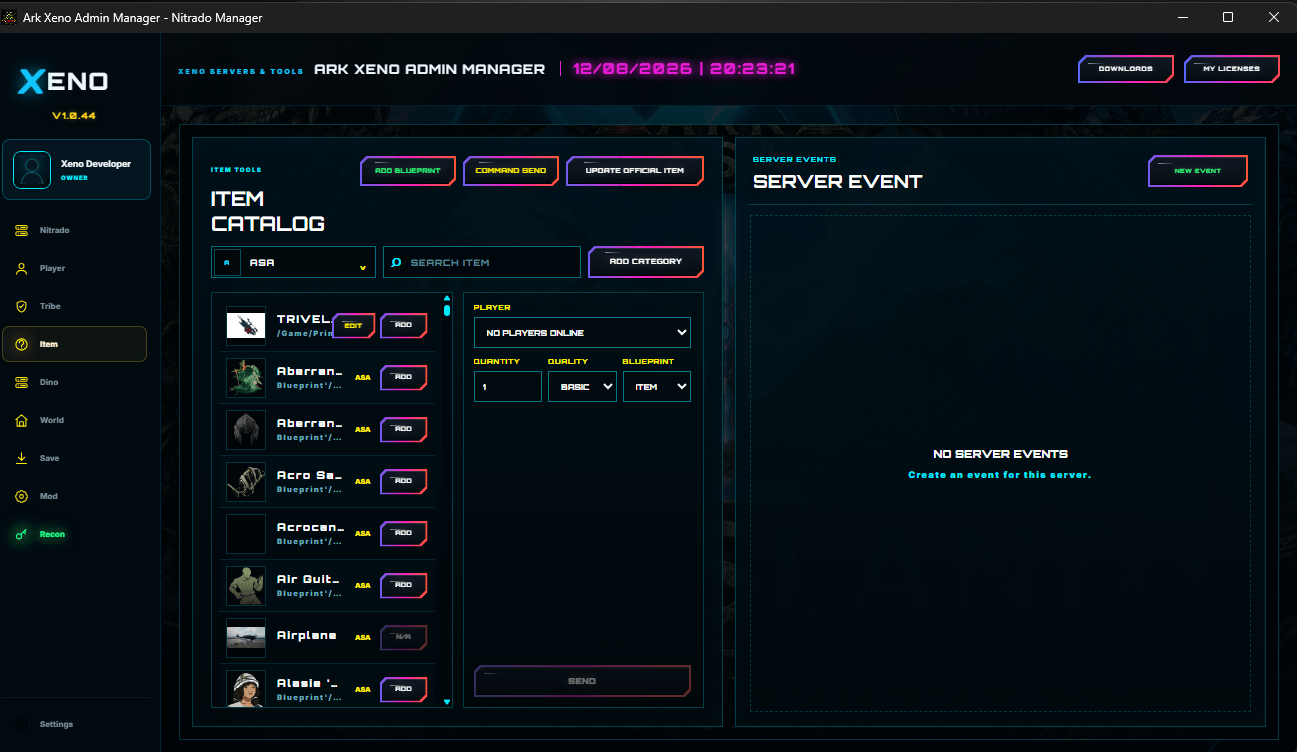Click the Send button below item options

pyautogui.click(x=582, y=681)
